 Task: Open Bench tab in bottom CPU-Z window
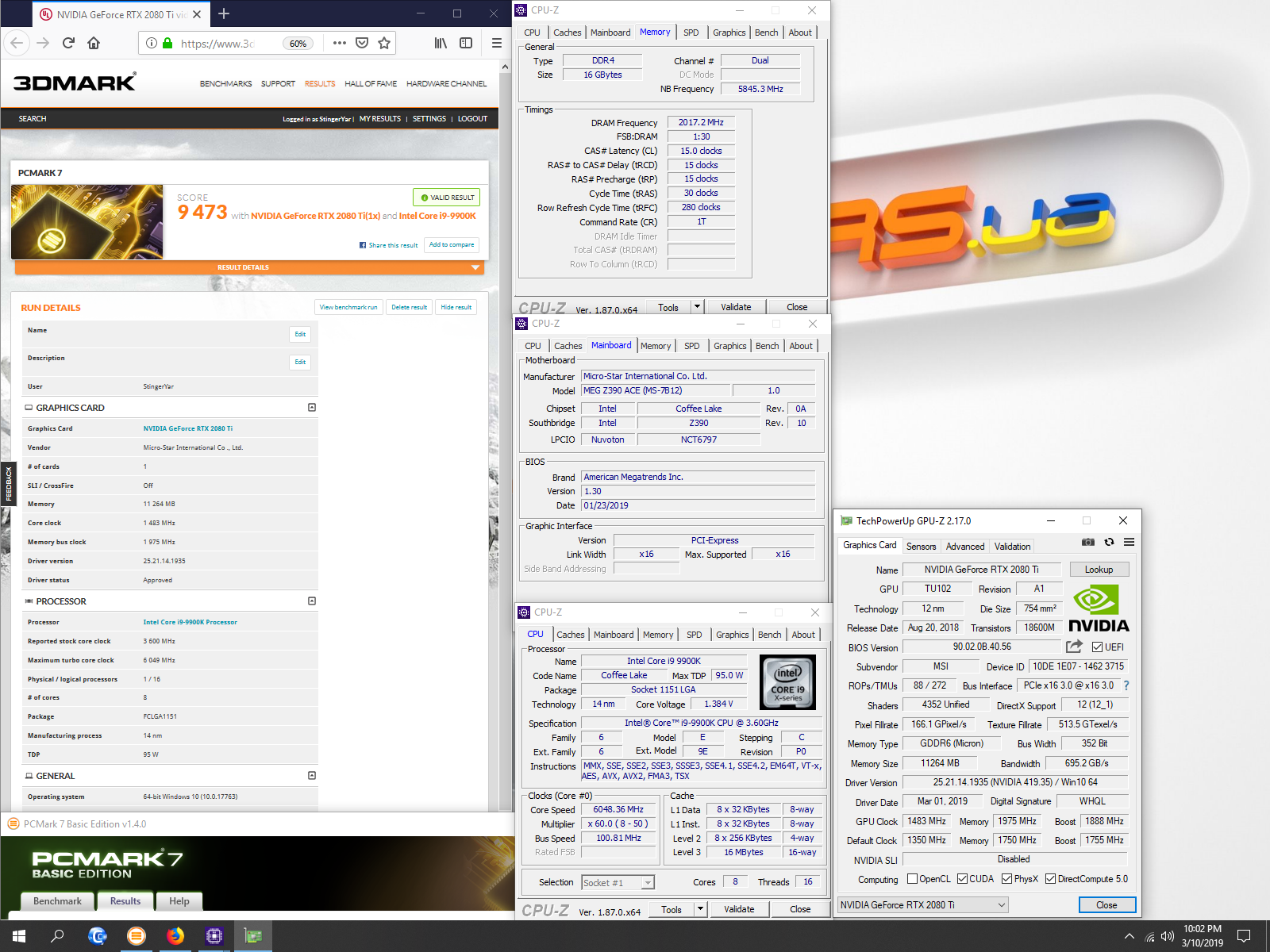pos(769,635)
